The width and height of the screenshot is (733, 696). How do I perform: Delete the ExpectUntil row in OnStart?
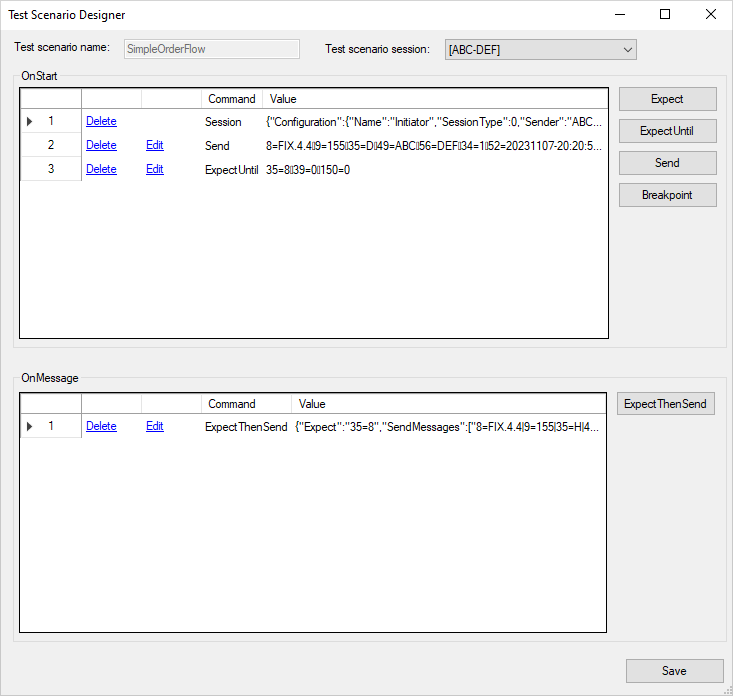click(x=101, y=169)
